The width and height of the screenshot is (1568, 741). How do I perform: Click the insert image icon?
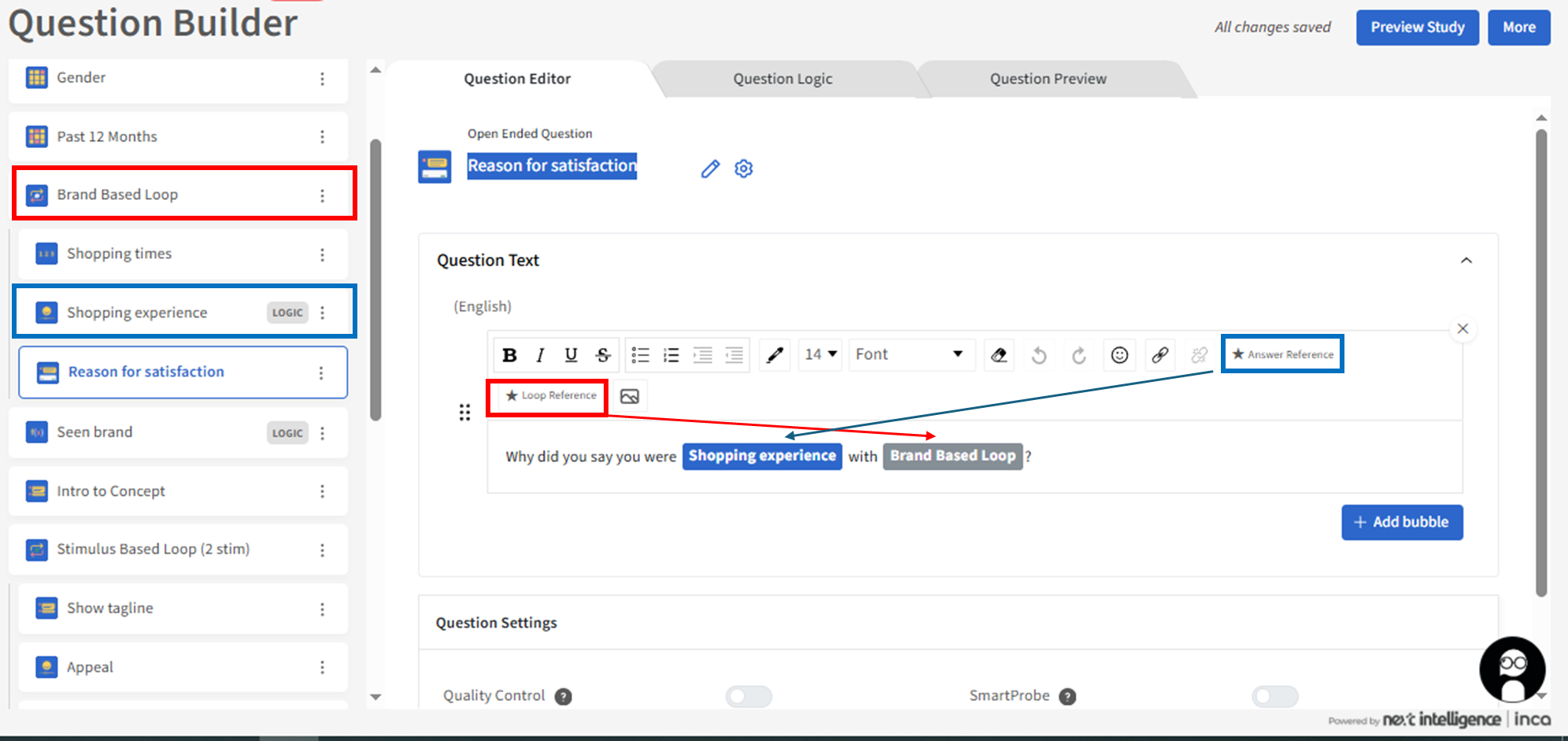[629, 396]
